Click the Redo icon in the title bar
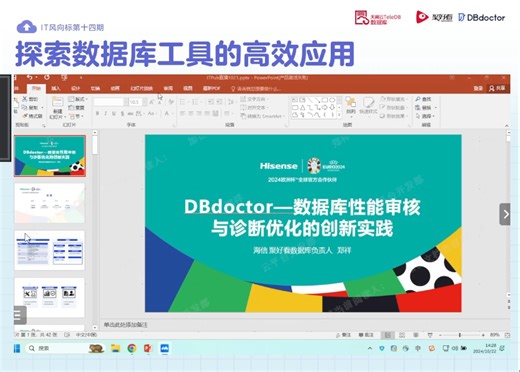 coord(47,77)
